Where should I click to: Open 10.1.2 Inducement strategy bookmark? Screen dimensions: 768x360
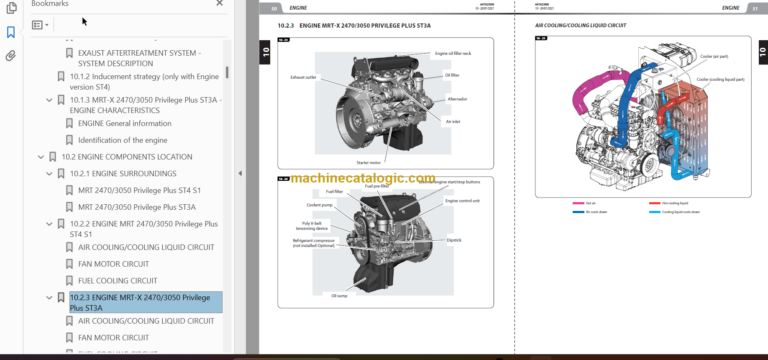144,82
